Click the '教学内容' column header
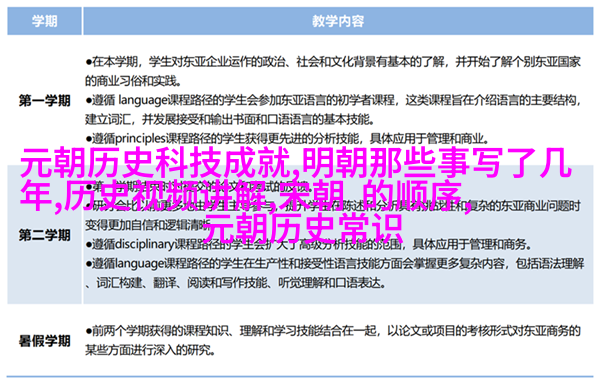 click(338, 21)
